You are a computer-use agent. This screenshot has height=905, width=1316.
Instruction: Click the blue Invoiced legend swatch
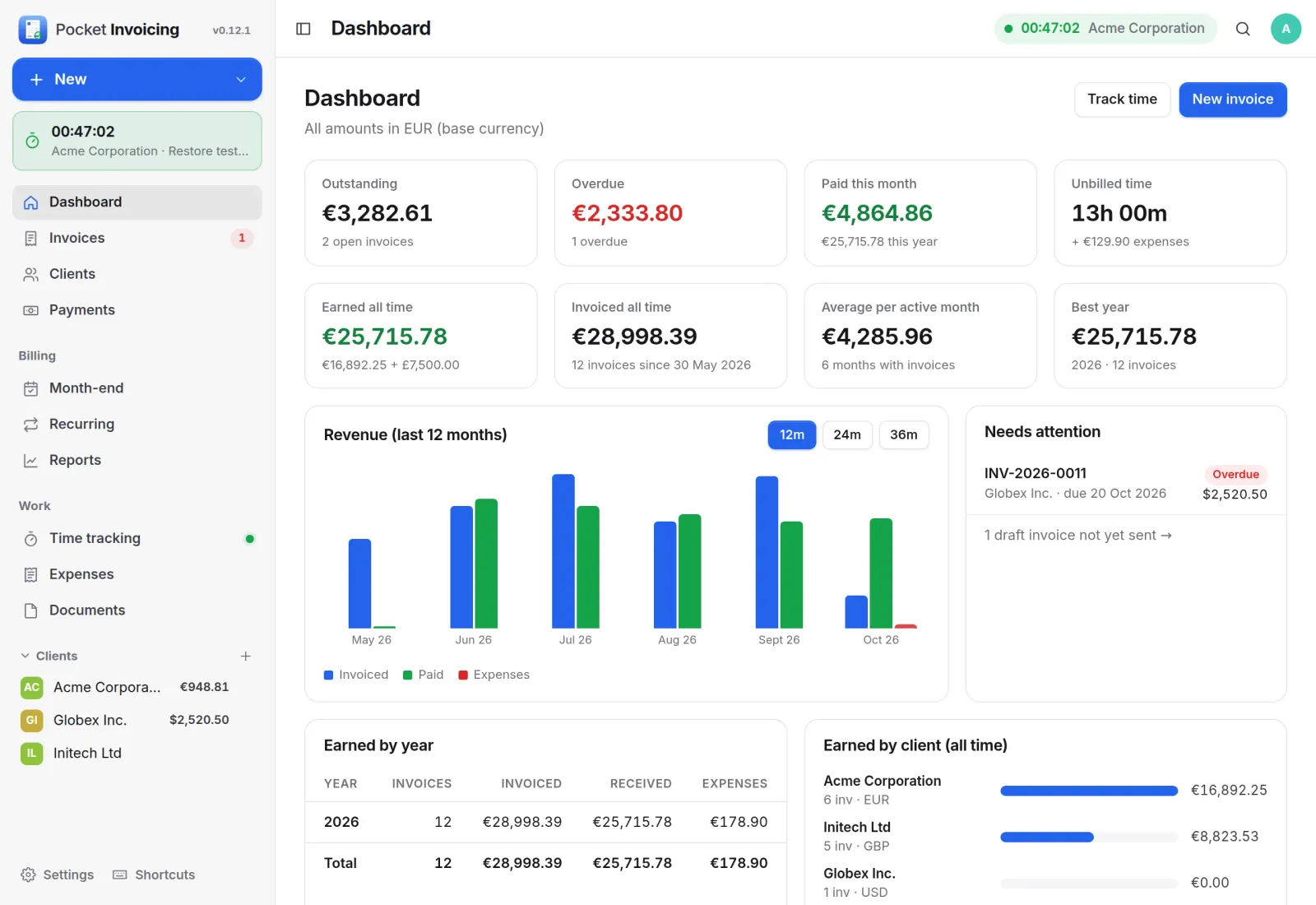click(328, 675)
